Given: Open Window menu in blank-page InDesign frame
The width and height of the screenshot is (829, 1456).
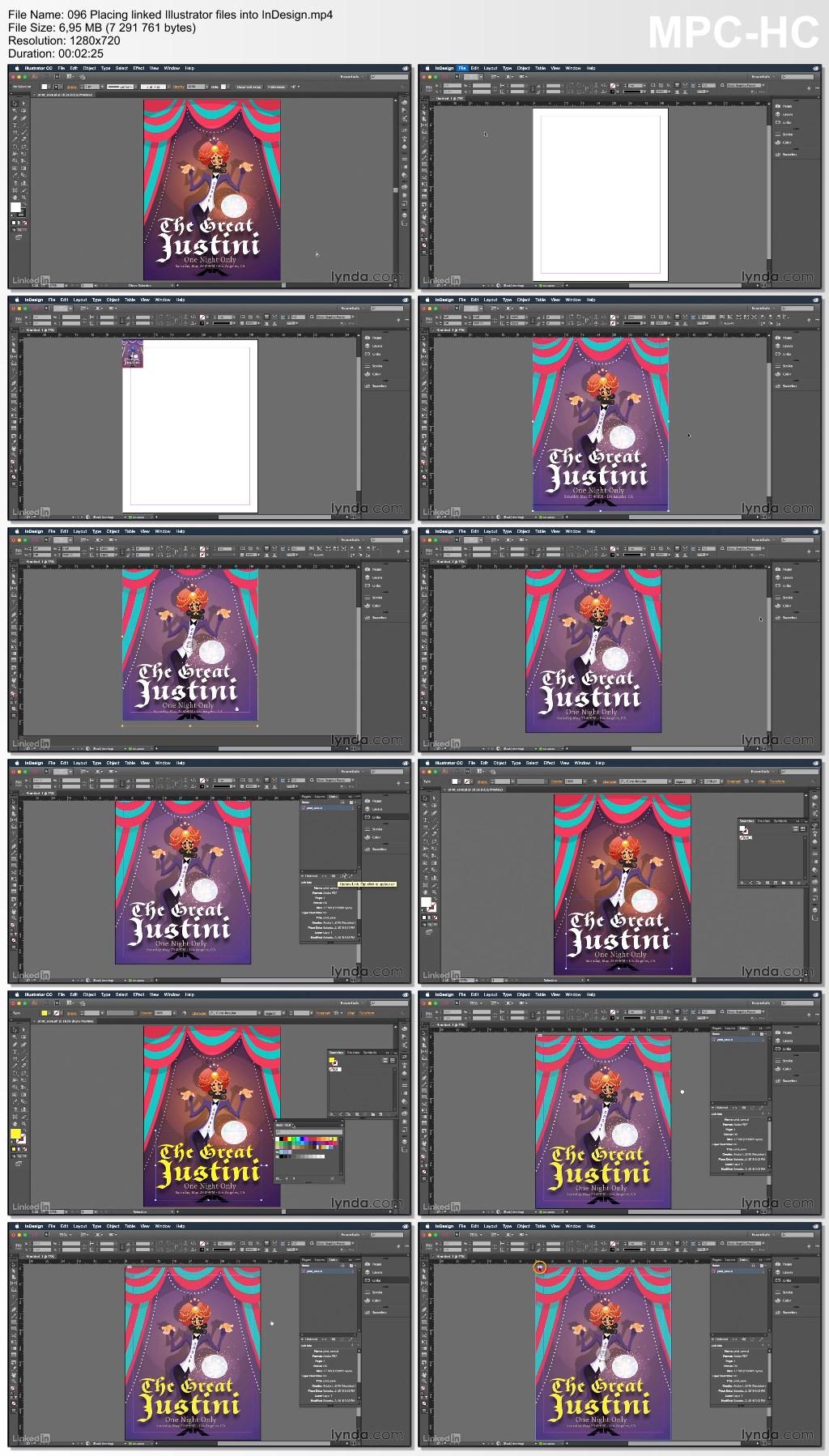Looking at the screenshot, I should click(573, 68).
